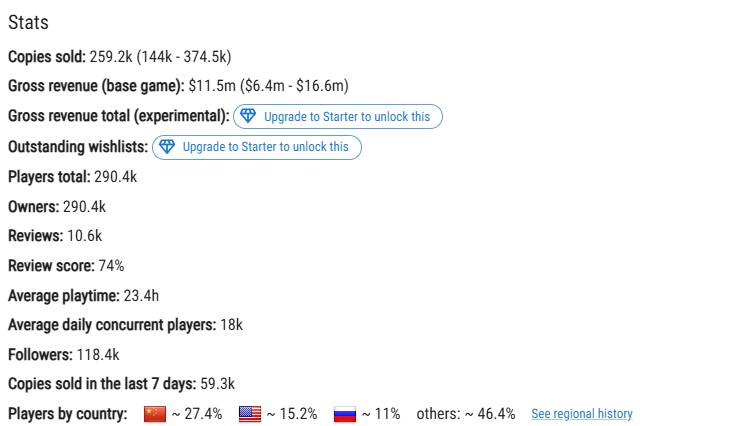This screenshot has width=744, height=426.
Task: Click the Reviews 10.6k figure
Action: pyautogui.click(x=84, y=236)
